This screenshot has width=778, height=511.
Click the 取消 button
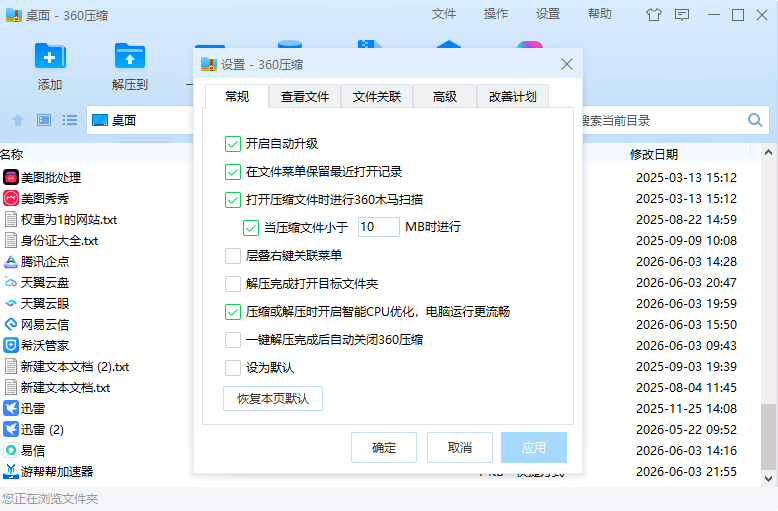460,447
